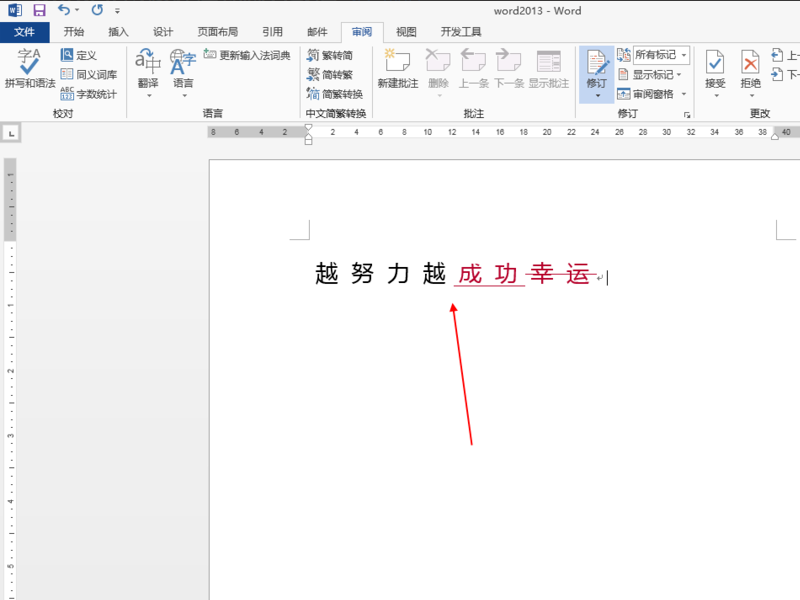The width and height of the screenshot is (800, 600).
Task: Save the document from the quick access toolbar
Action: coord(39,10)
